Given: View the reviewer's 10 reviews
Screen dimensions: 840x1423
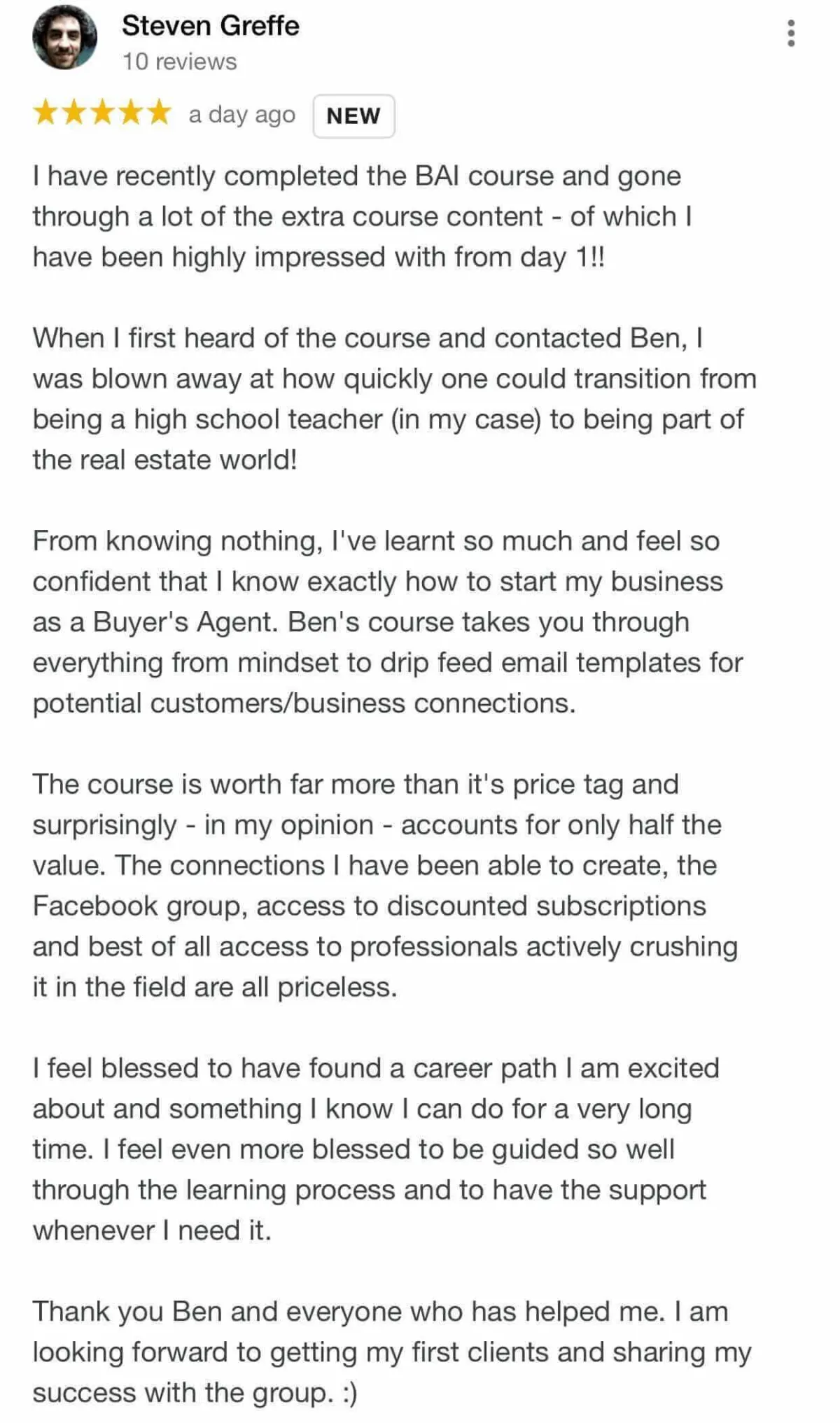Looking at the screenshot, I should pos(180,62).
